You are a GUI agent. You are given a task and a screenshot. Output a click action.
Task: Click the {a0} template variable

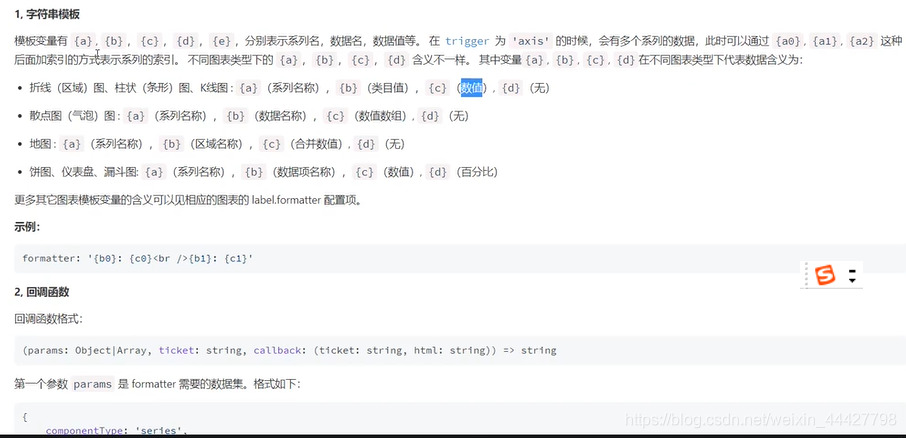(x=788, y=41)
